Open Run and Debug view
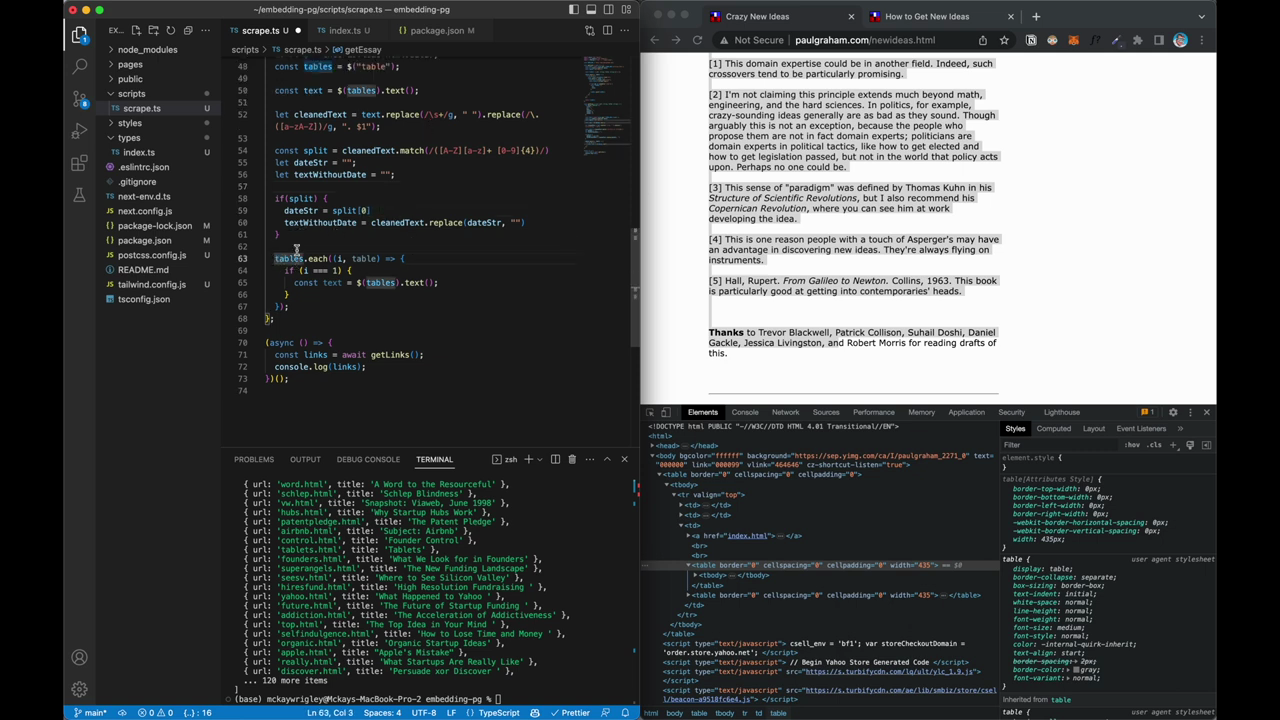 79,131
